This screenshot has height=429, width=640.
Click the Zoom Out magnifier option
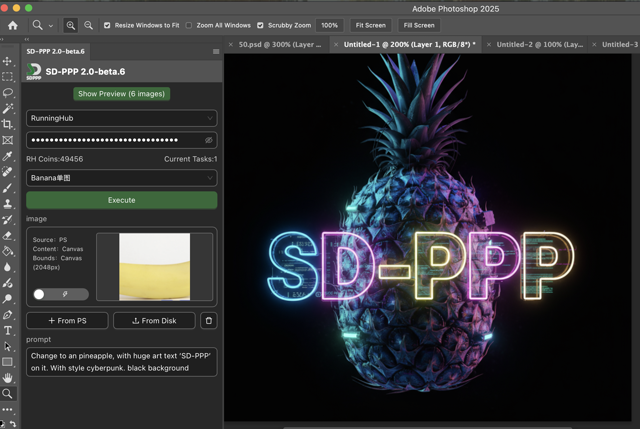coord(88,25)
